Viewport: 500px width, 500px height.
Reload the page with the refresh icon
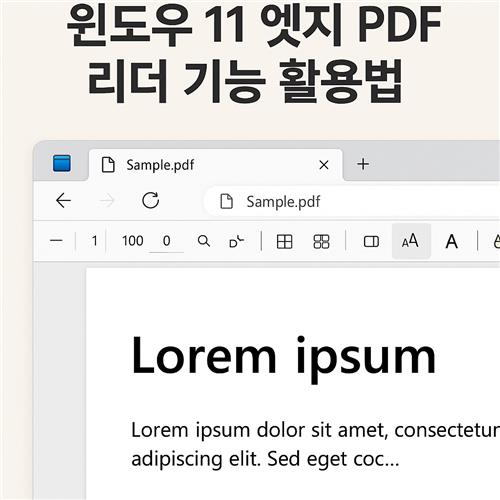pyautogui.click(x=150, y=200)
